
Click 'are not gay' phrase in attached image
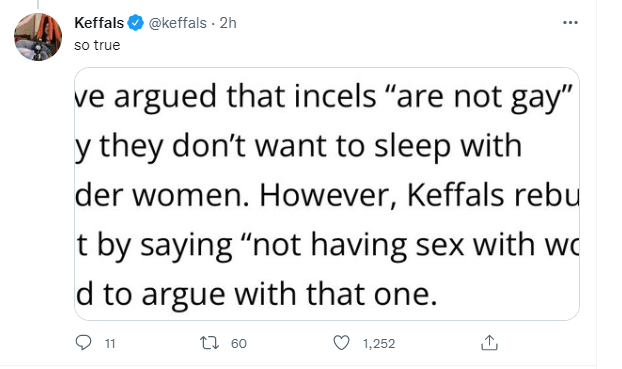[x=479, y=97]
